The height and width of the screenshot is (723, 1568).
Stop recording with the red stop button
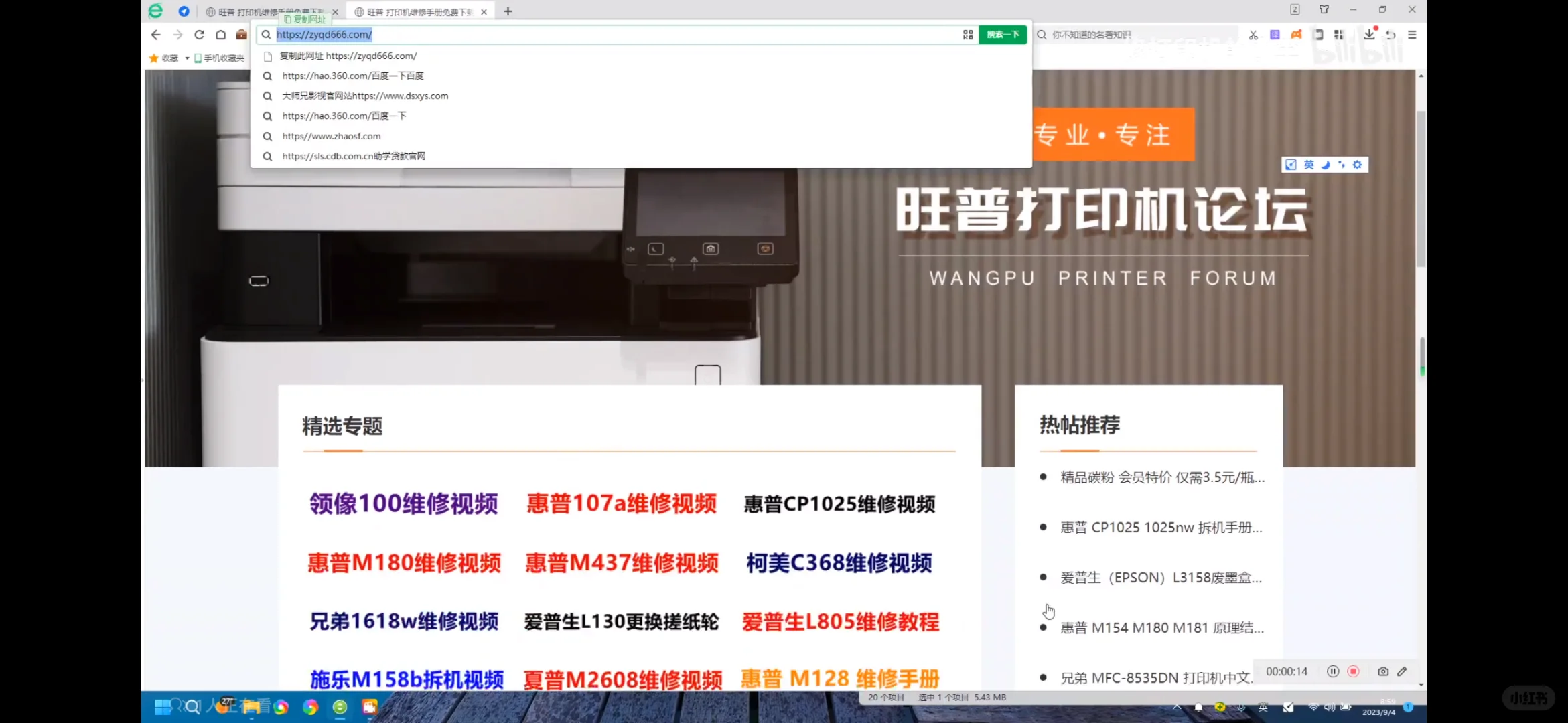pos(1354,671)
